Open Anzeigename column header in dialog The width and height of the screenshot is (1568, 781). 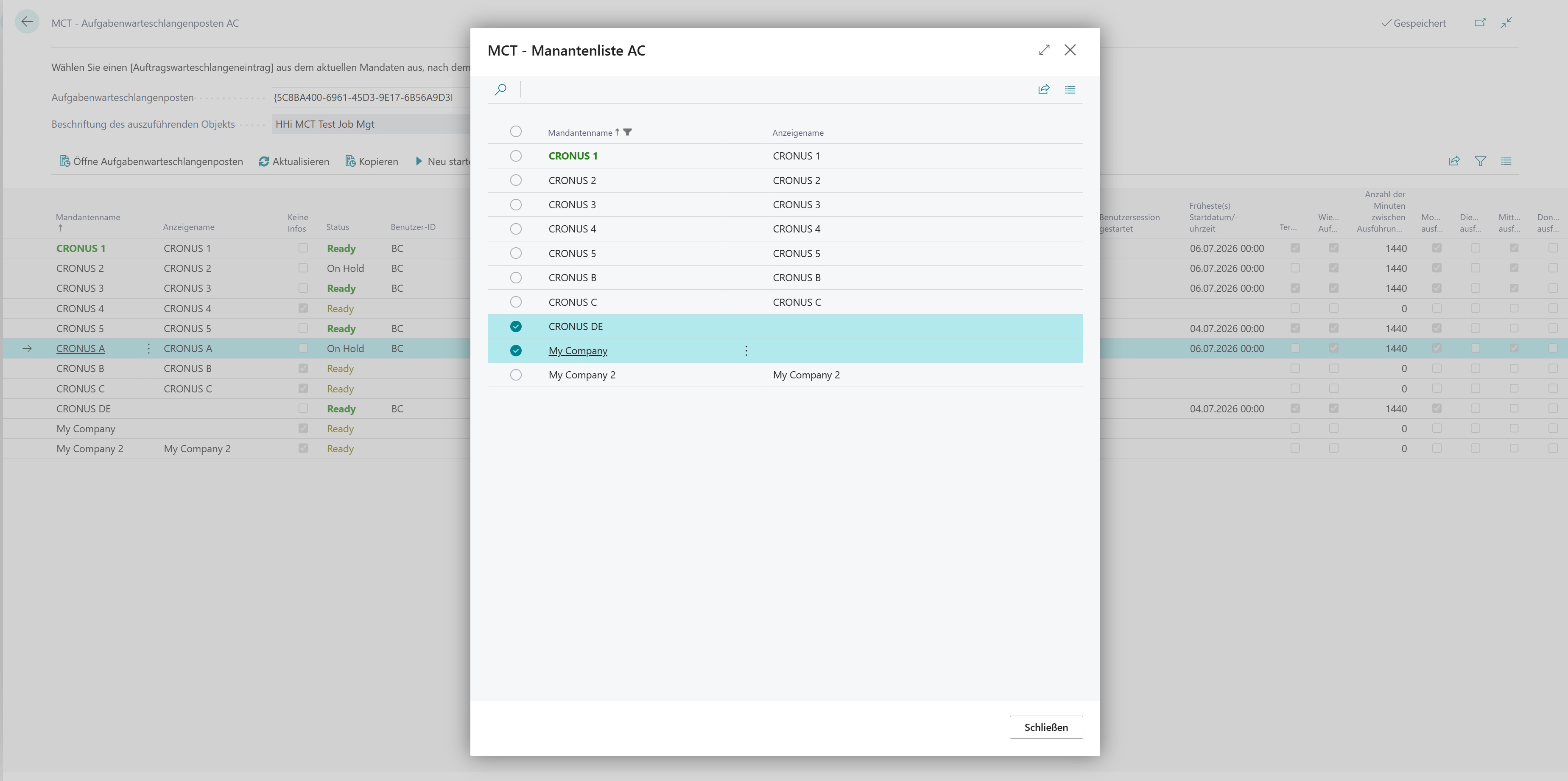coord(797,133)
